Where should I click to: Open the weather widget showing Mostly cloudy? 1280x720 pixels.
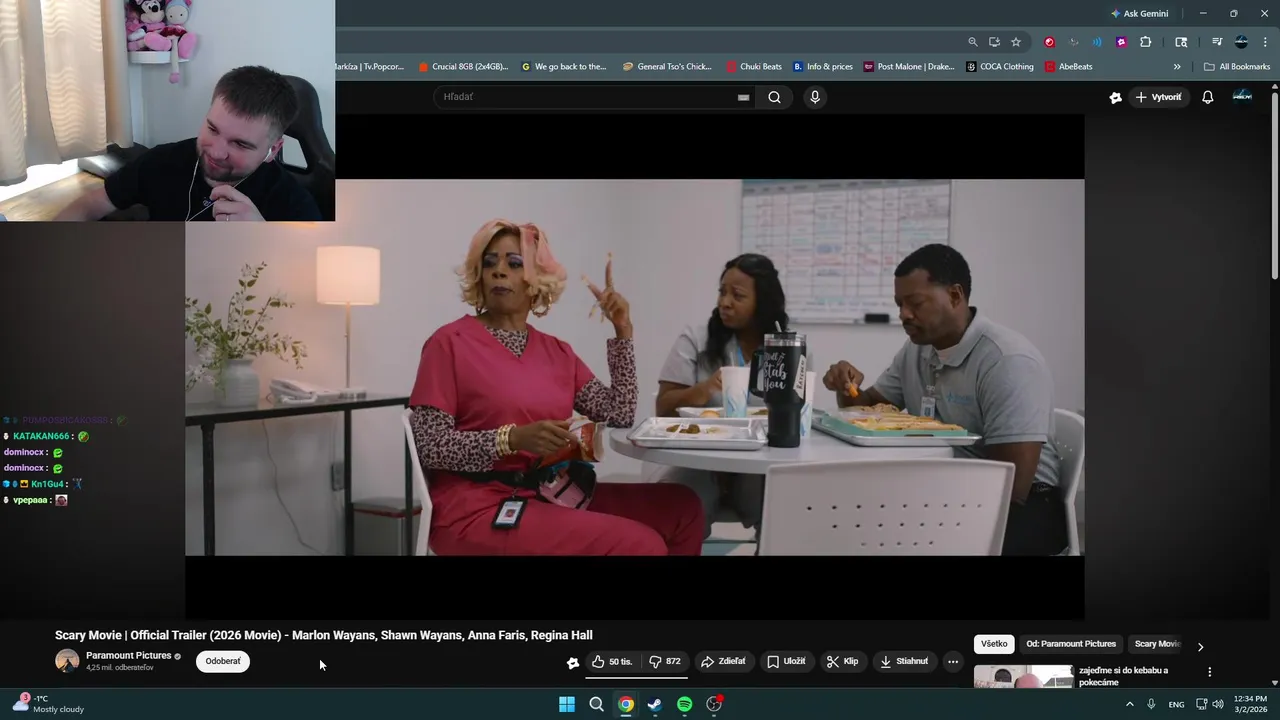click(49, 704)
